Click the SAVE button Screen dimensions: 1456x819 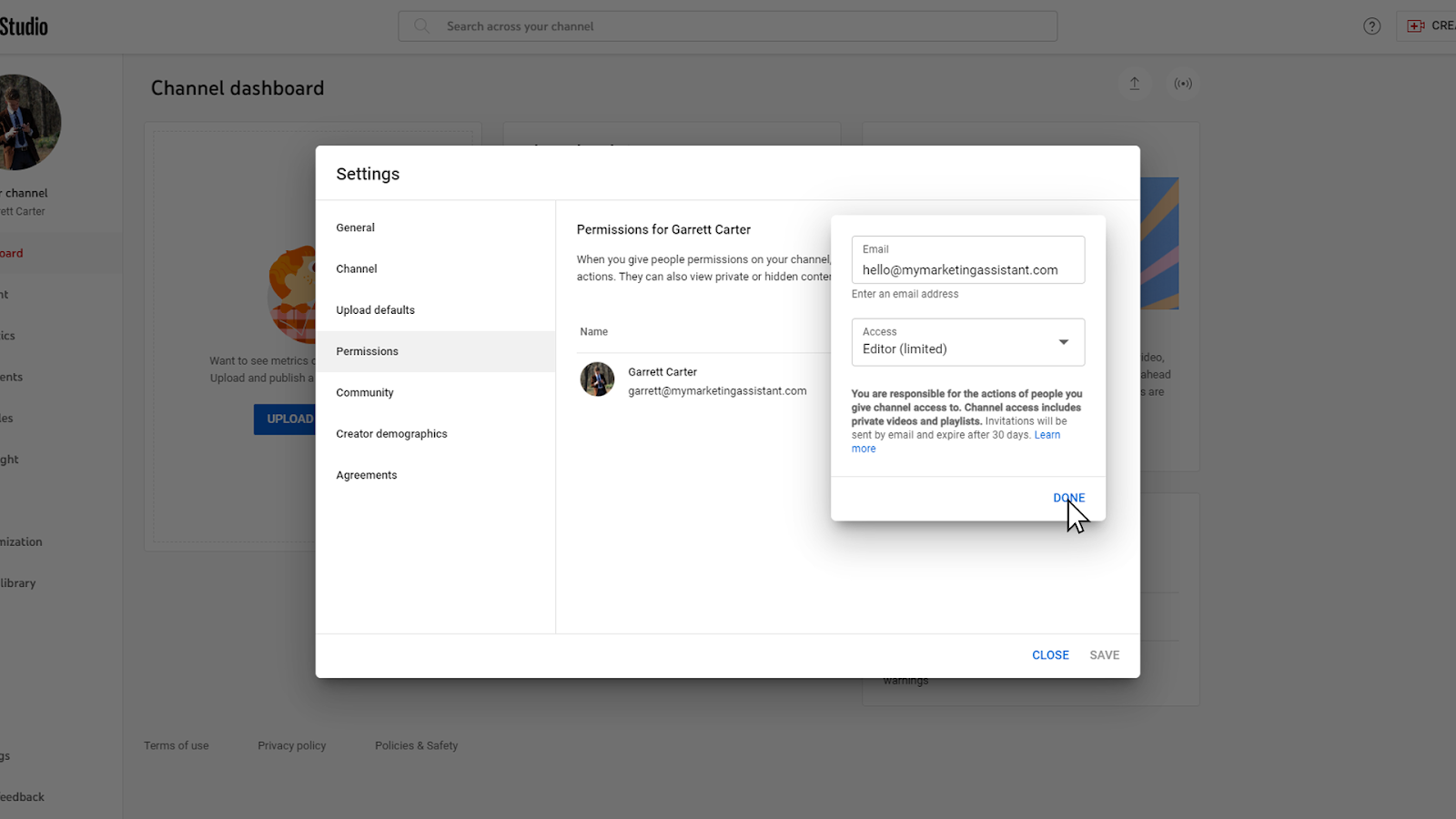pyautogui.click(x=1104, y=654)
